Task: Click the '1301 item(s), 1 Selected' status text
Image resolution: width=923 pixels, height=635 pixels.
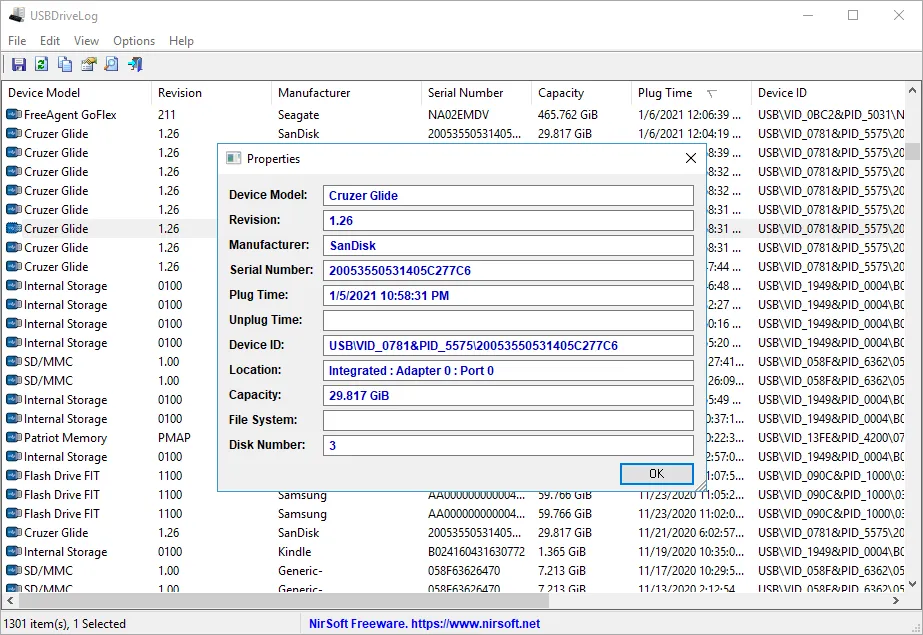Action: [x=65, y=623]
